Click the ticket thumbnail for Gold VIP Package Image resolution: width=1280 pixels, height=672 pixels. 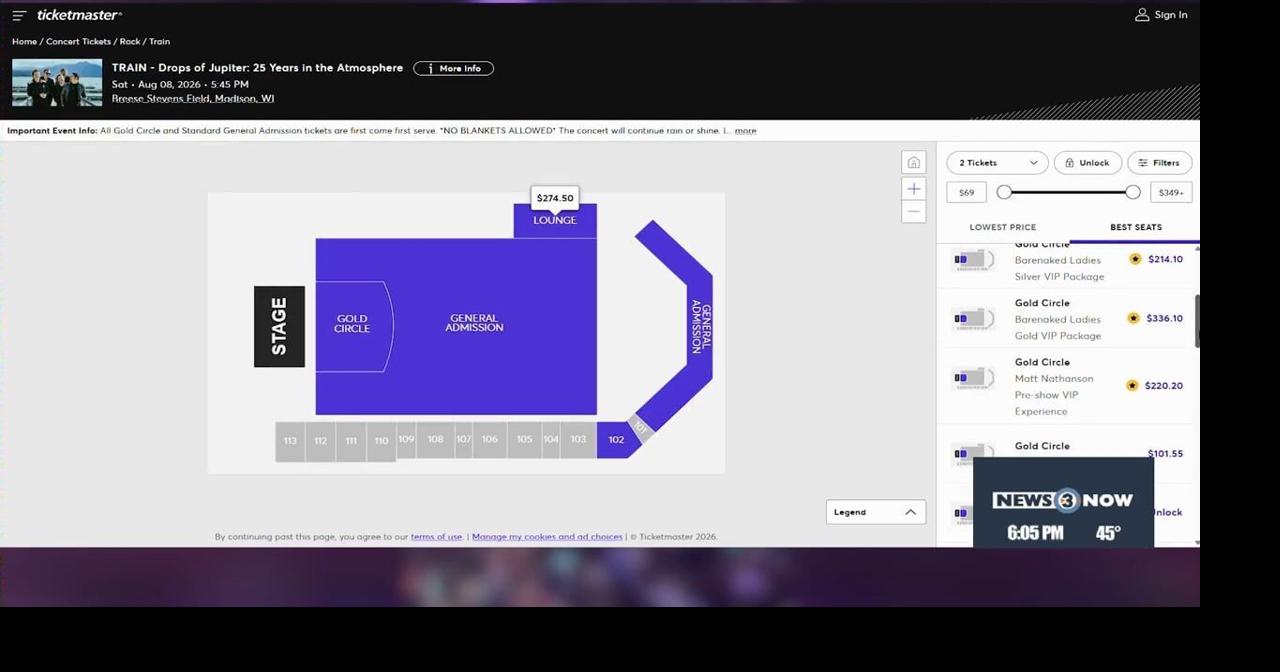971,318
